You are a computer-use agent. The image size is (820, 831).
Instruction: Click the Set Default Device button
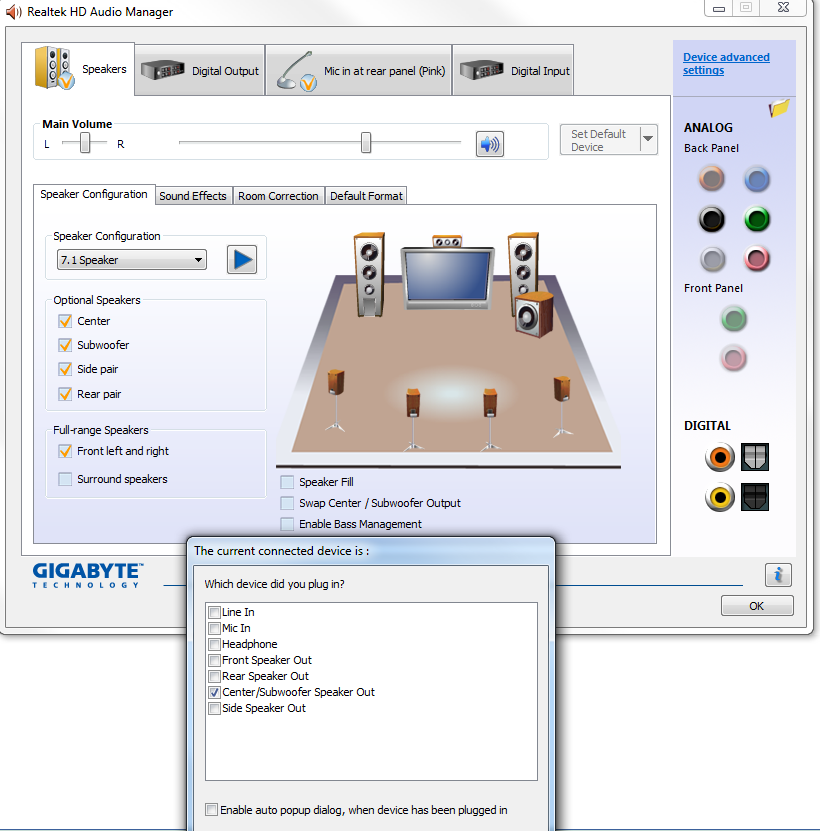coord(600,140)
